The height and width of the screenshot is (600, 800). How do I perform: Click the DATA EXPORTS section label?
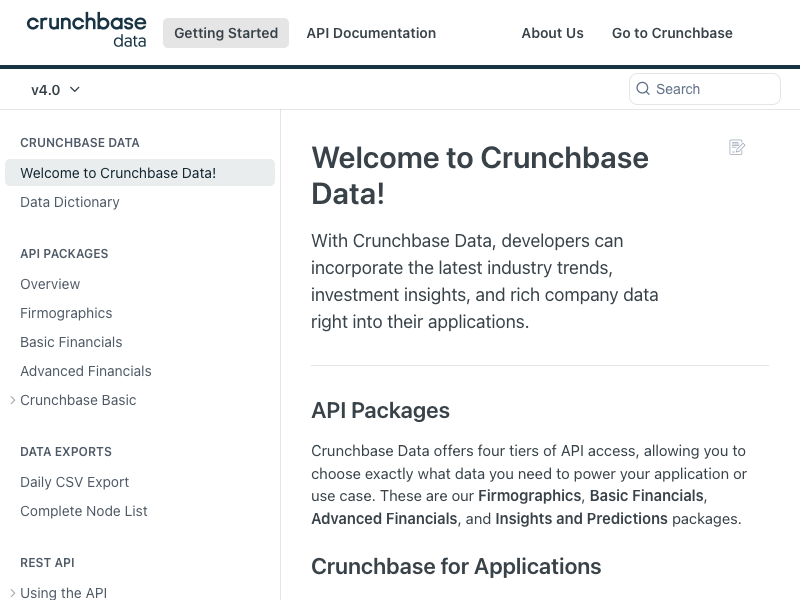66,452
